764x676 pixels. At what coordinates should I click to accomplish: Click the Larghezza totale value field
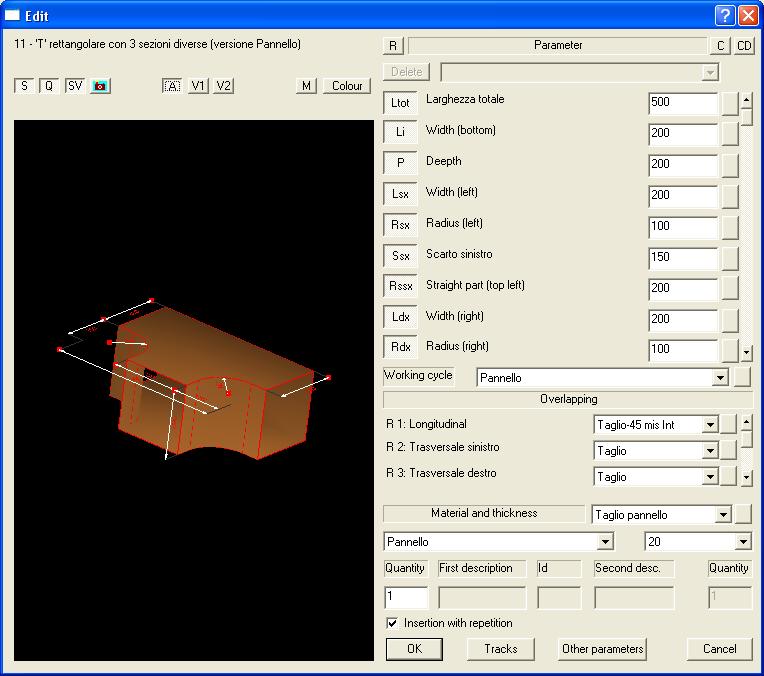[682, 103]
